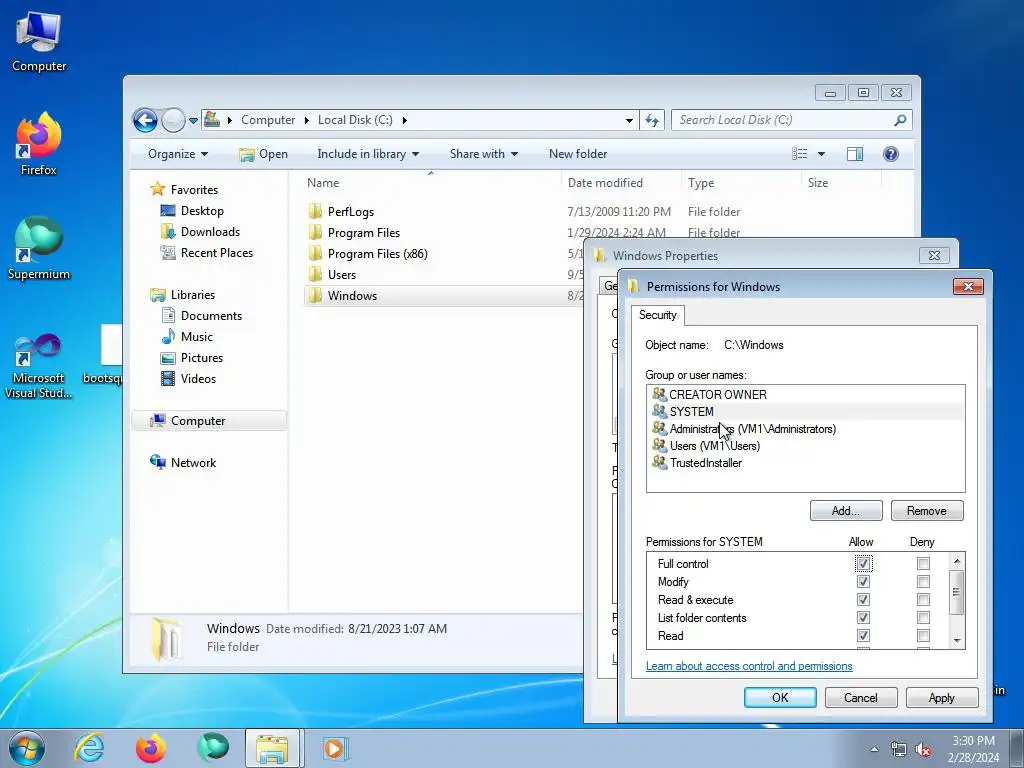Open the address bar history dropdown
The height and width of the screenshot is (768, 1024).
629,121
